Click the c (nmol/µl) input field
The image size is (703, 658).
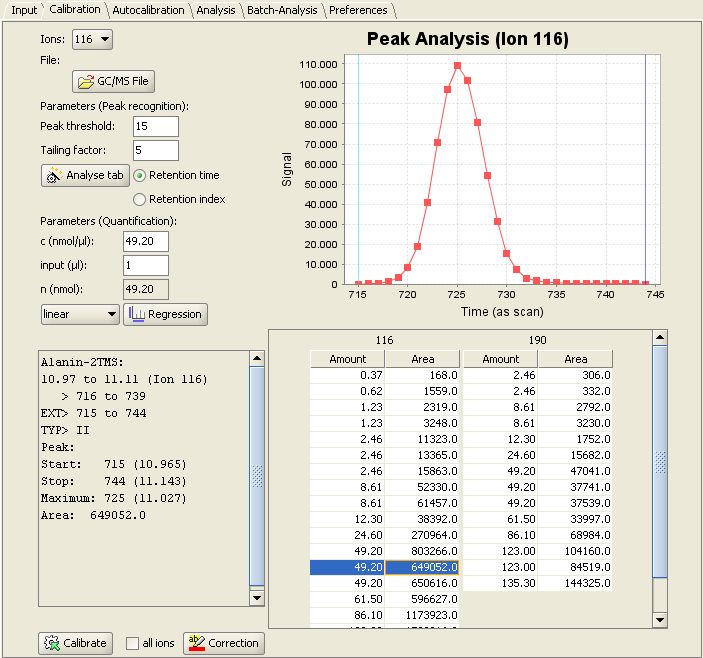pyautogui.click(x=146, y=242)
